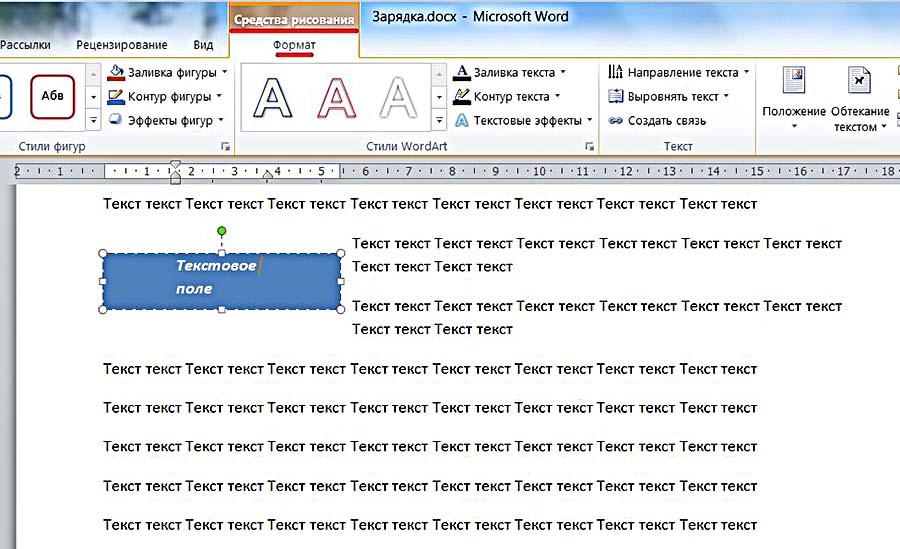Image resolution: width=900 pixels, height=549 pixels.
Task: Click the Shape Fill paint bucket icon
Action: pyautogui.click(x=116, y=72)
